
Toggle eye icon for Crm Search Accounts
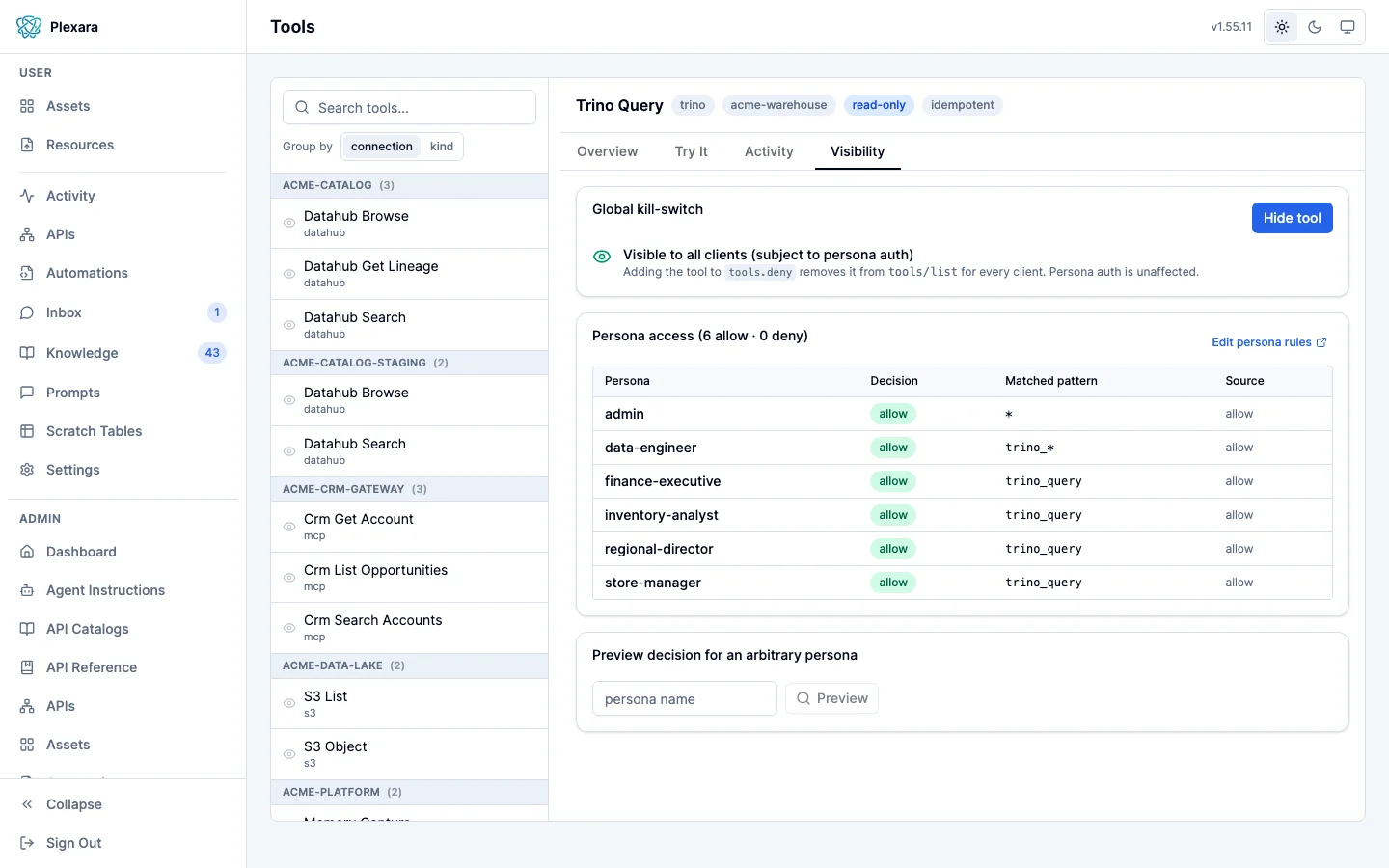tap(289, 628)
